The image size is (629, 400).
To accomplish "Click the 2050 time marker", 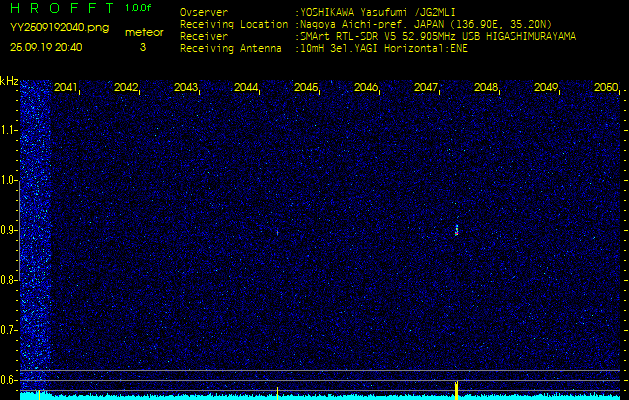I will point(605,88).
